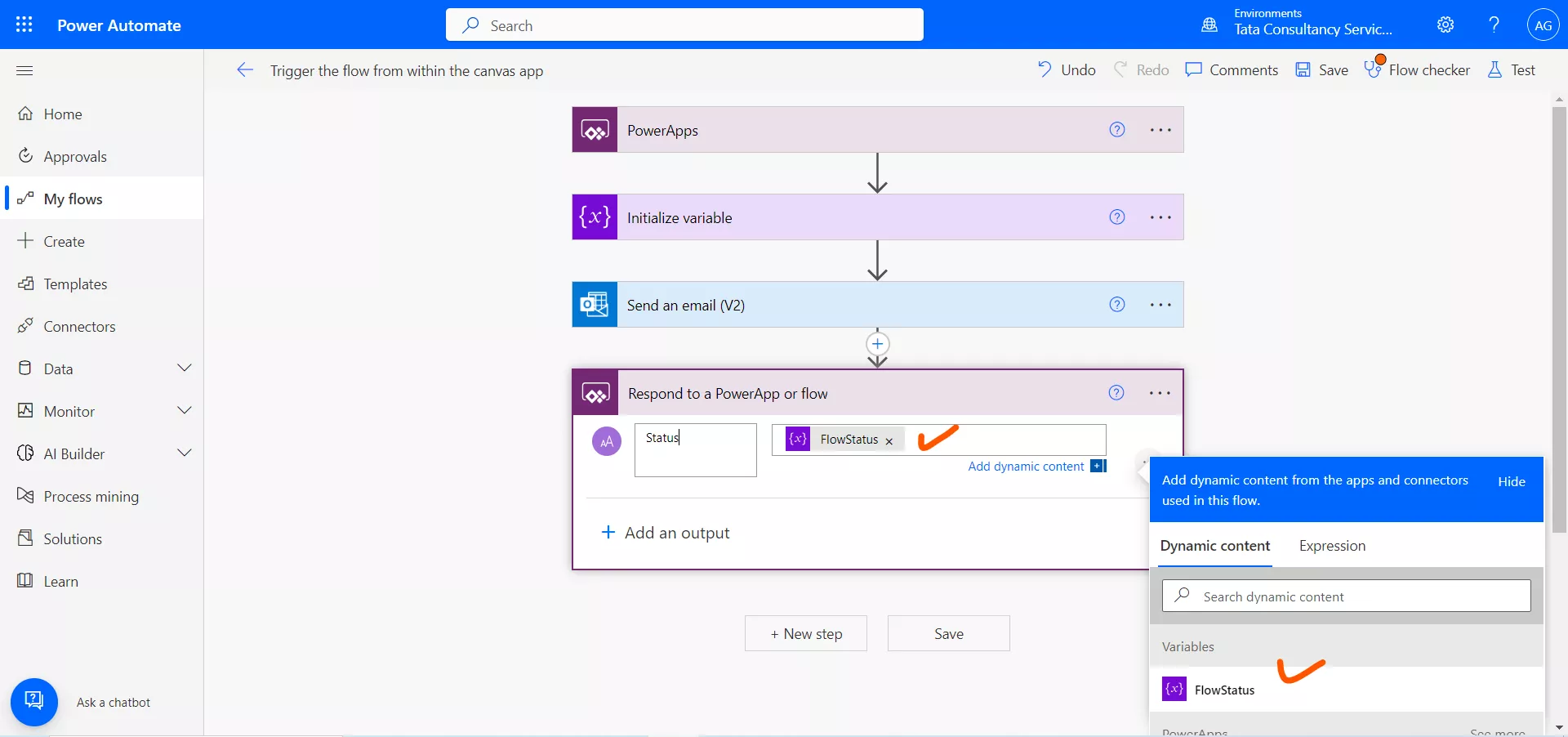
Task: Click the + New step button
Action: [806, 633]
